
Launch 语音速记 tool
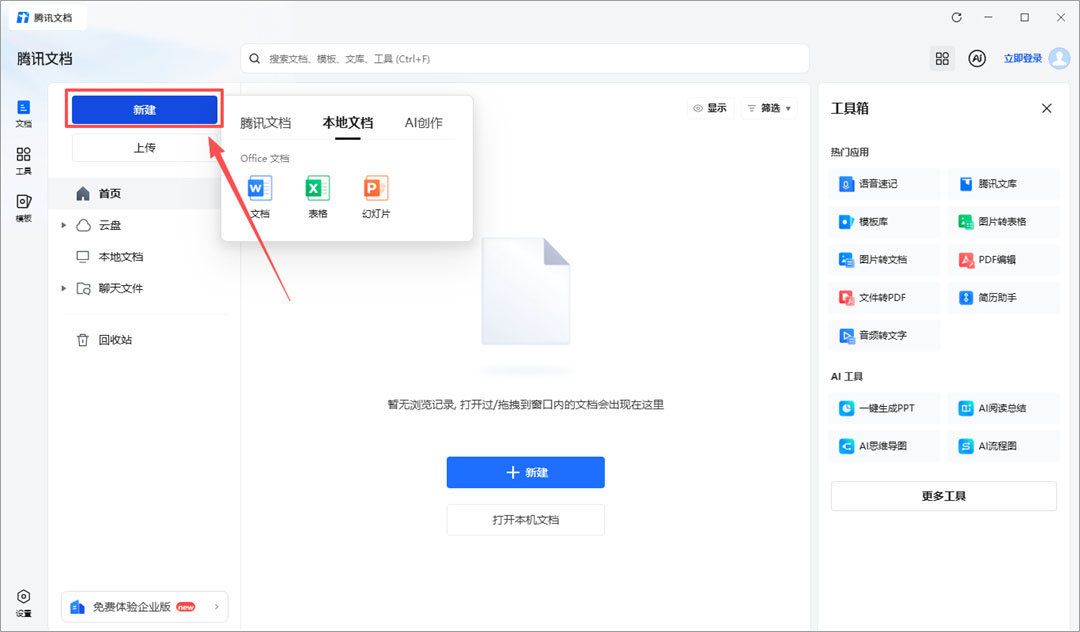884,184
